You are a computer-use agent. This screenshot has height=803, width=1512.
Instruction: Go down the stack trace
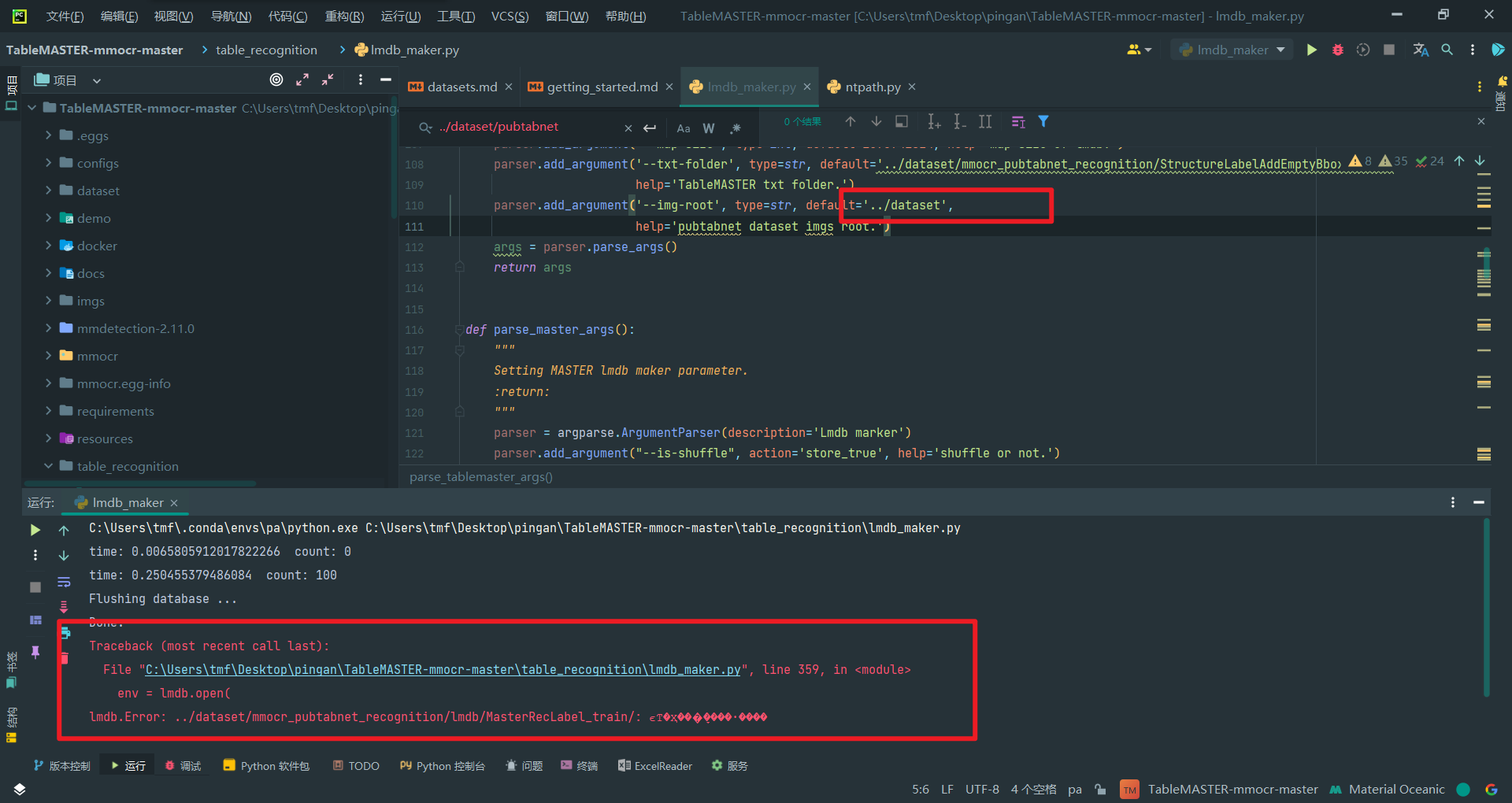[64, 556]
